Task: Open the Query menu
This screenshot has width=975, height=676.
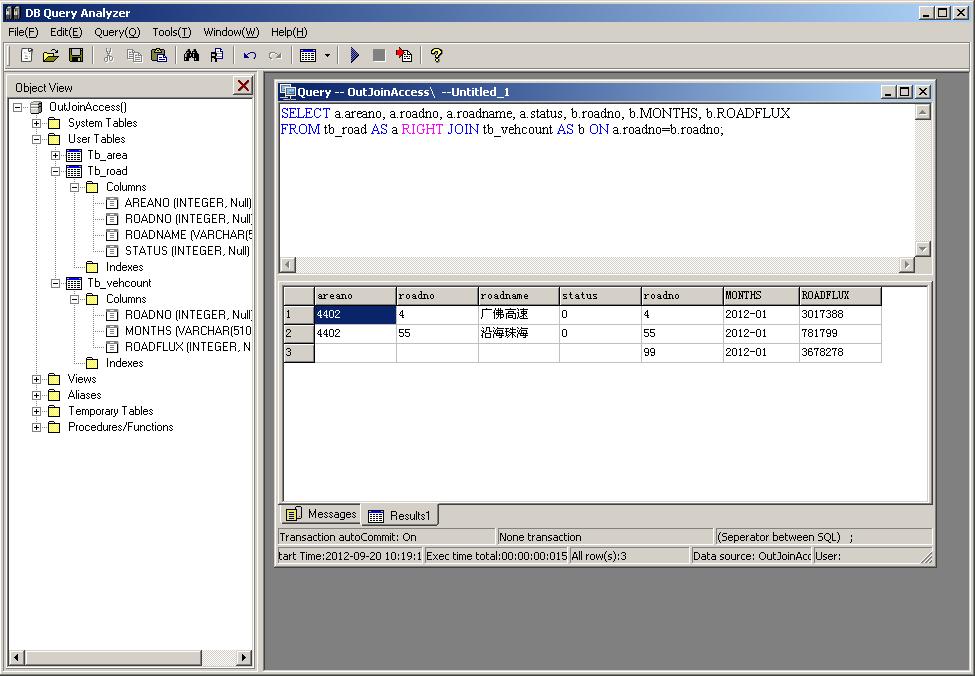Action: [x=117, y=32]
